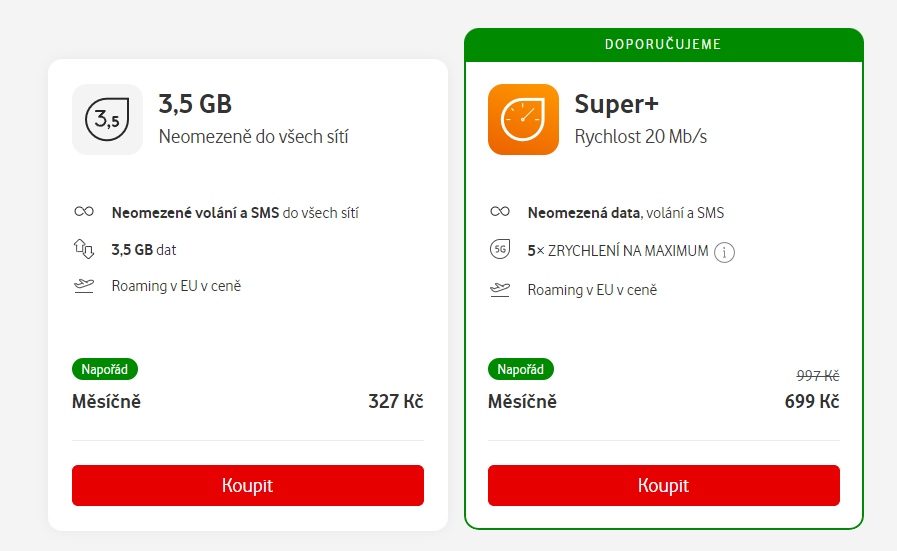Viewport: 897px width, 551px height.
Task: Click the 699 Kč discounted price
Action: click(x=812, y=402)
